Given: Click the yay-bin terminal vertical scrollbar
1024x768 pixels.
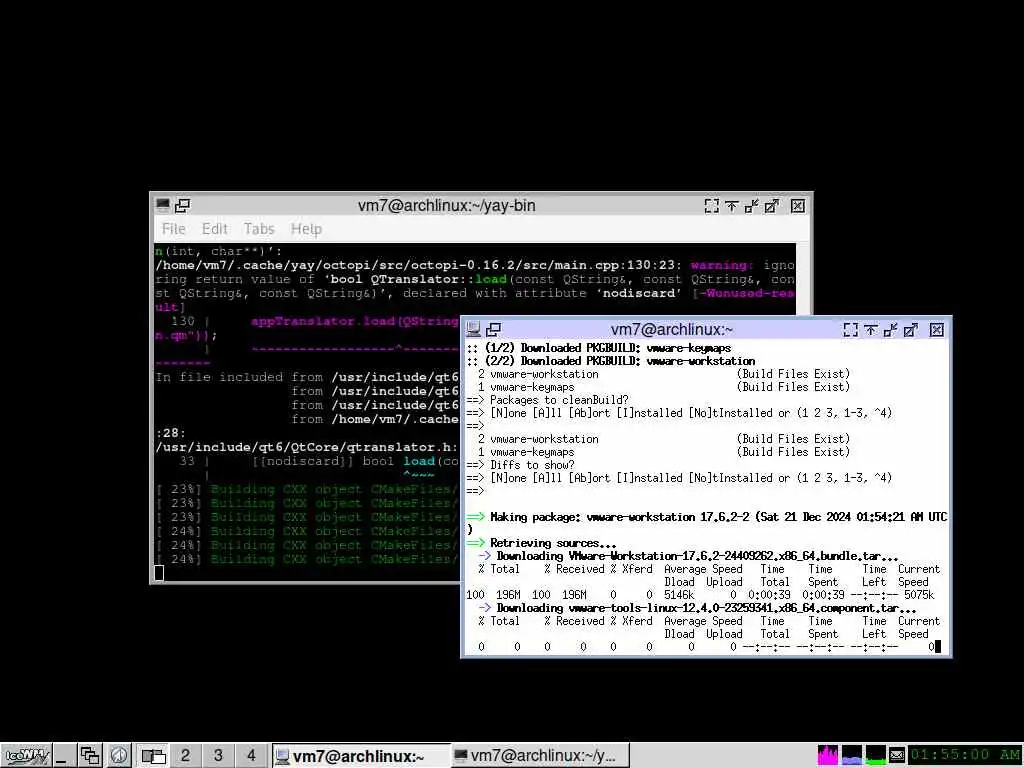Looking at the screenshot, I should coord(803,278).
